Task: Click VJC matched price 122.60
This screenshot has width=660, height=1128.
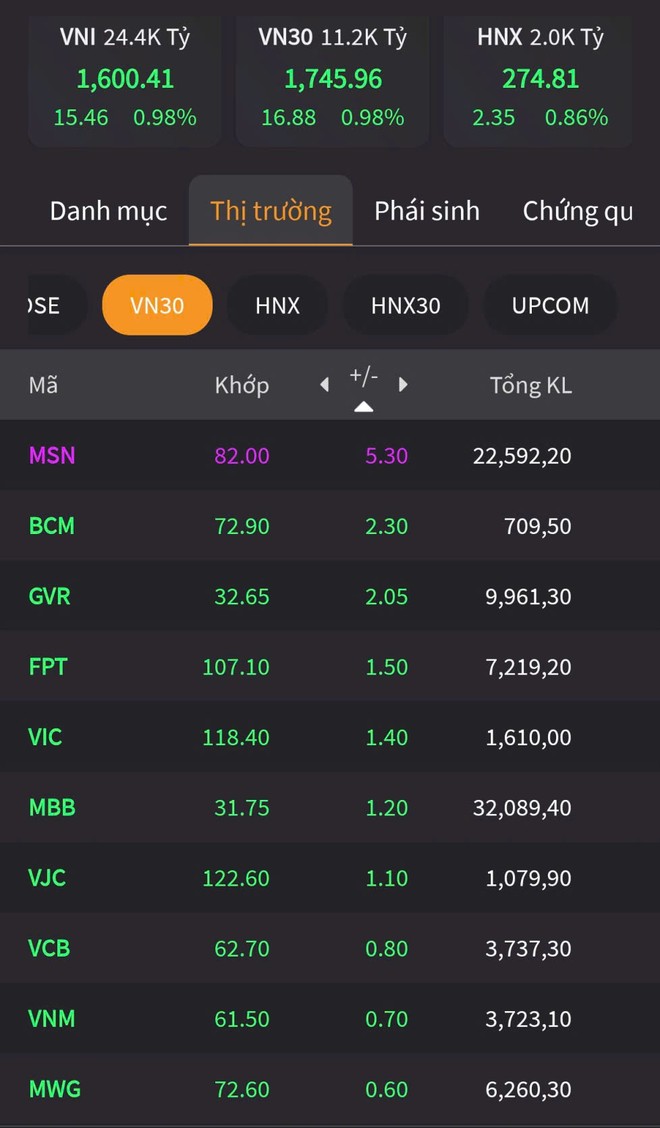Action: [236, 878]
